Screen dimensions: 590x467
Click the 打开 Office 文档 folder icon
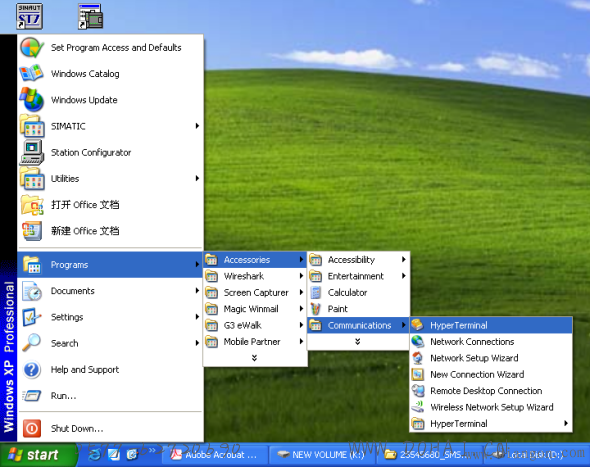pos(32,205)
